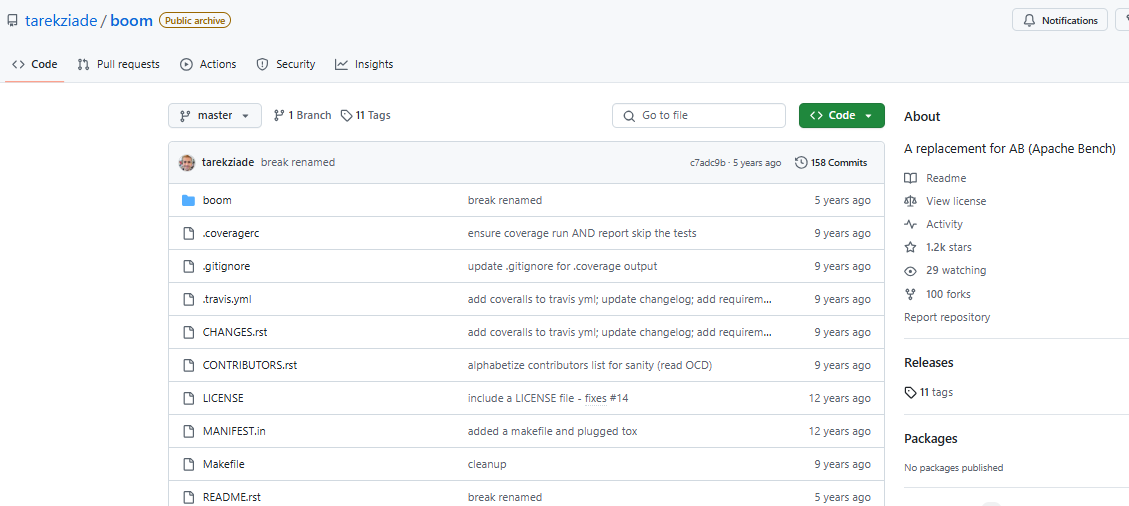Open the boom repository name link
This screenshot has height=506, width=1129.
[x=131, y=20]
